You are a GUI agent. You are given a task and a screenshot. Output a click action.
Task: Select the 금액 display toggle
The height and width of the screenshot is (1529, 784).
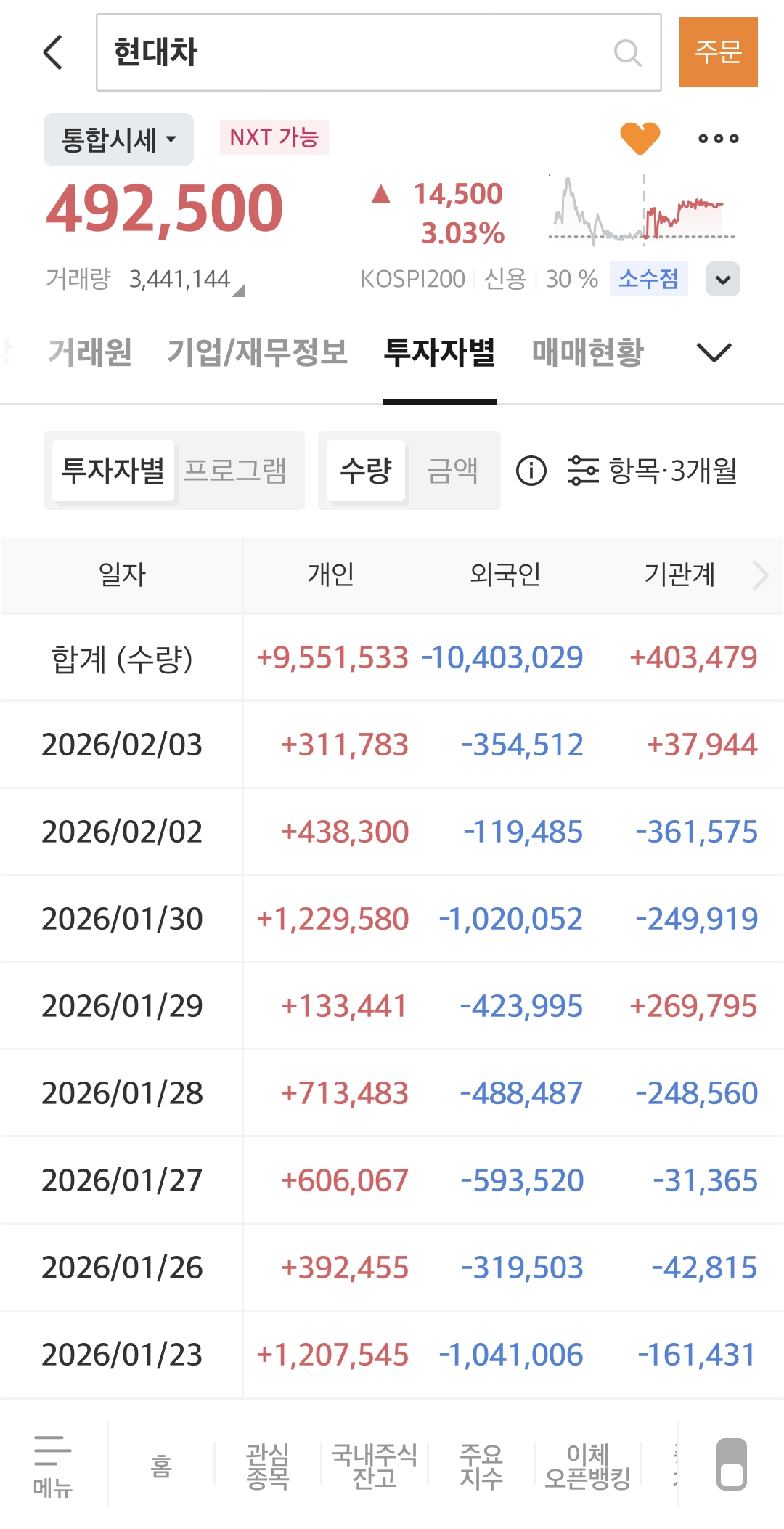click(x=452, y=471)
